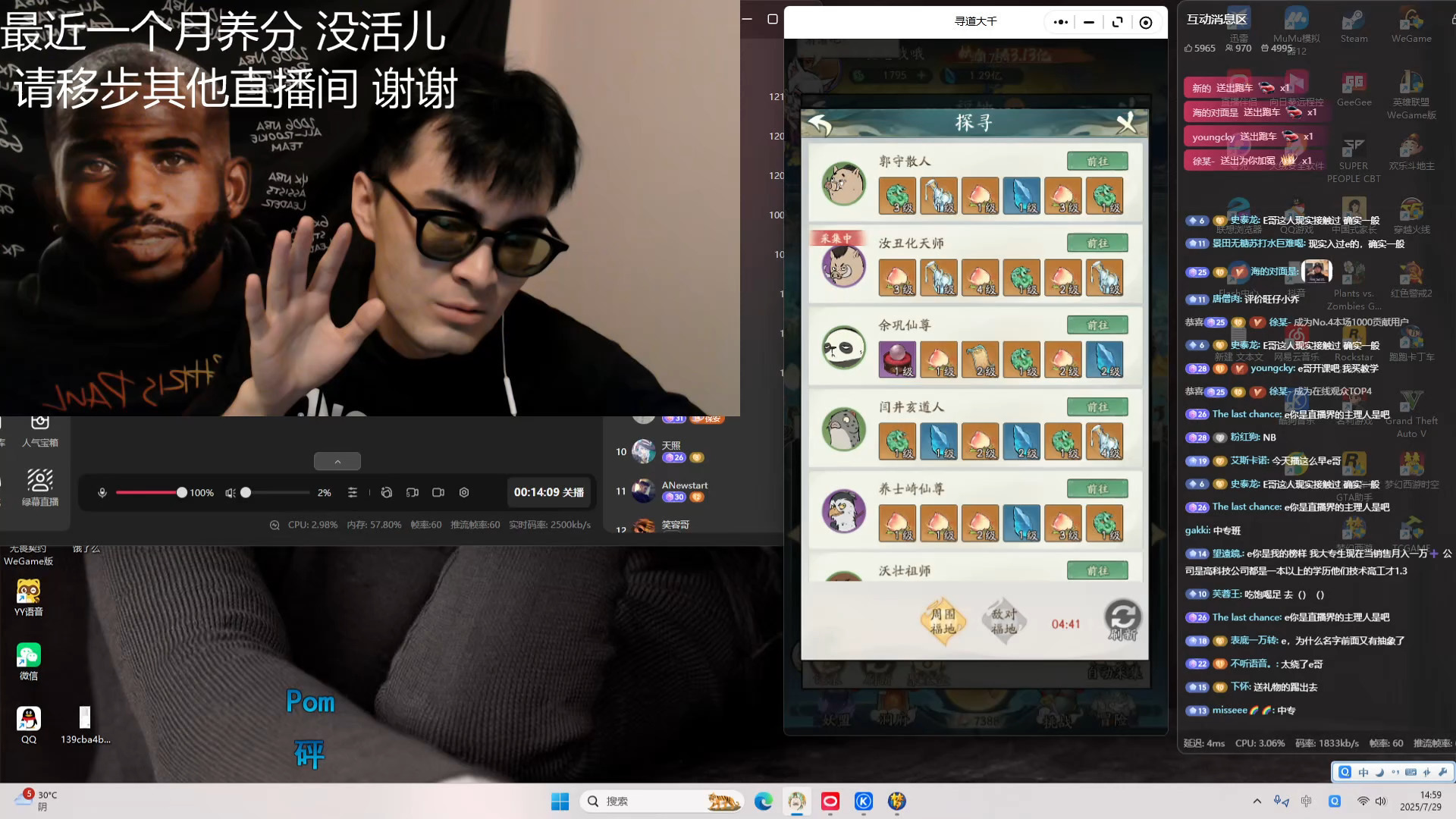Click the camera record icon

pyautogui.click(x=438, y=493)
